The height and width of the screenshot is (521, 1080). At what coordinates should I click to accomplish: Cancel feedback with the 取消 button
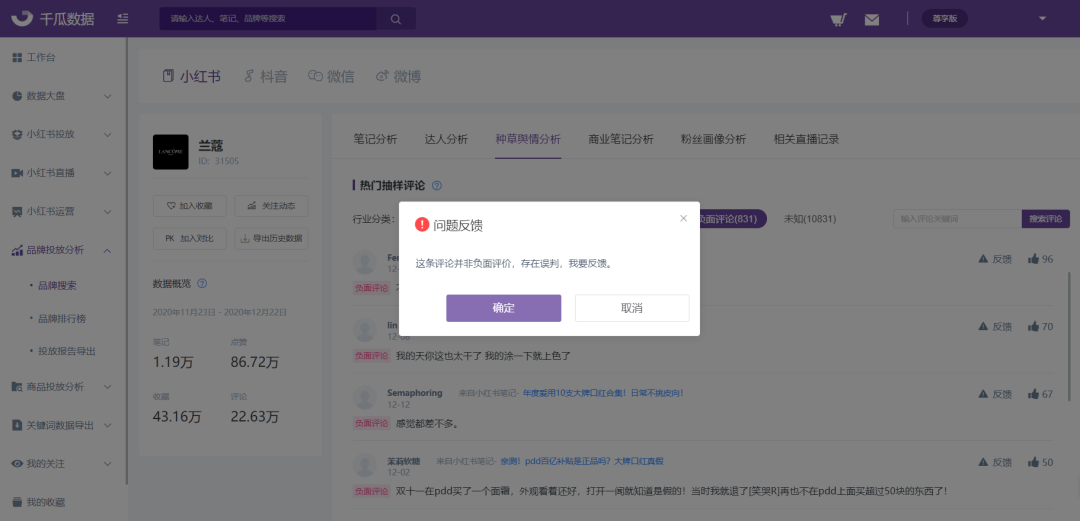click(632, 308)
